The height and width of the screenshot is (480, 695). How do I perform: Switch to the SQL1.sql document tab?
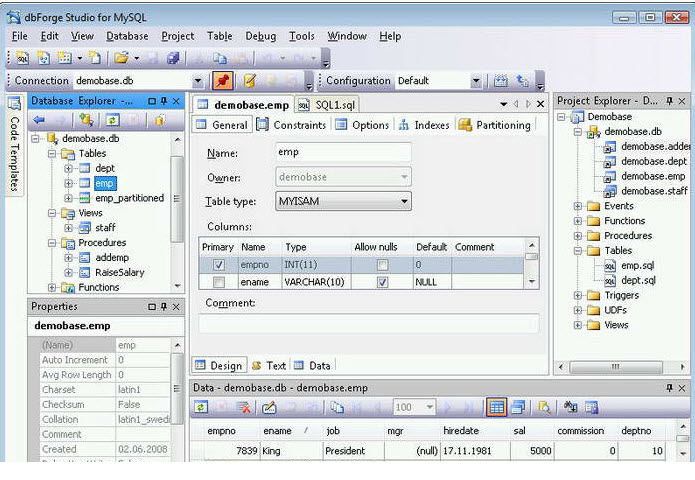pos(327,105)
